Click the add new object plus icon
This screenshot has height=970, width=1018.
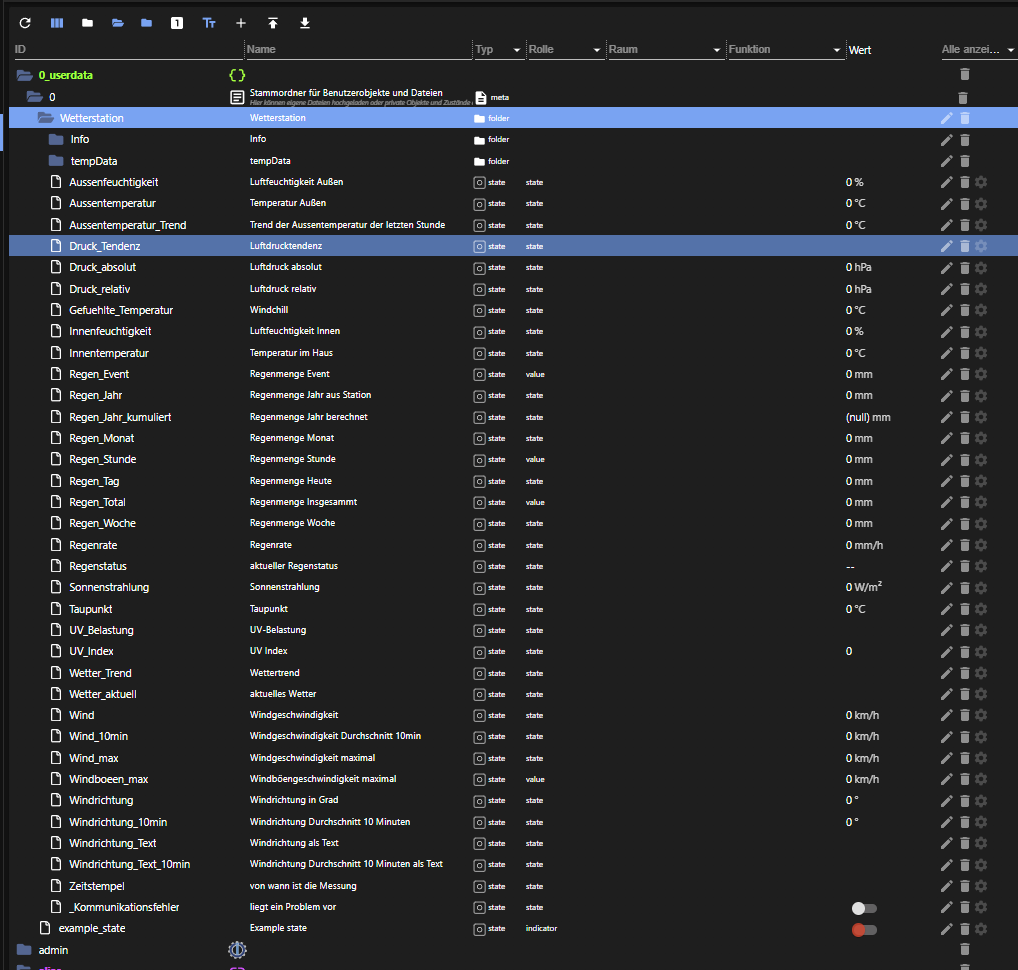pos(240,23)
